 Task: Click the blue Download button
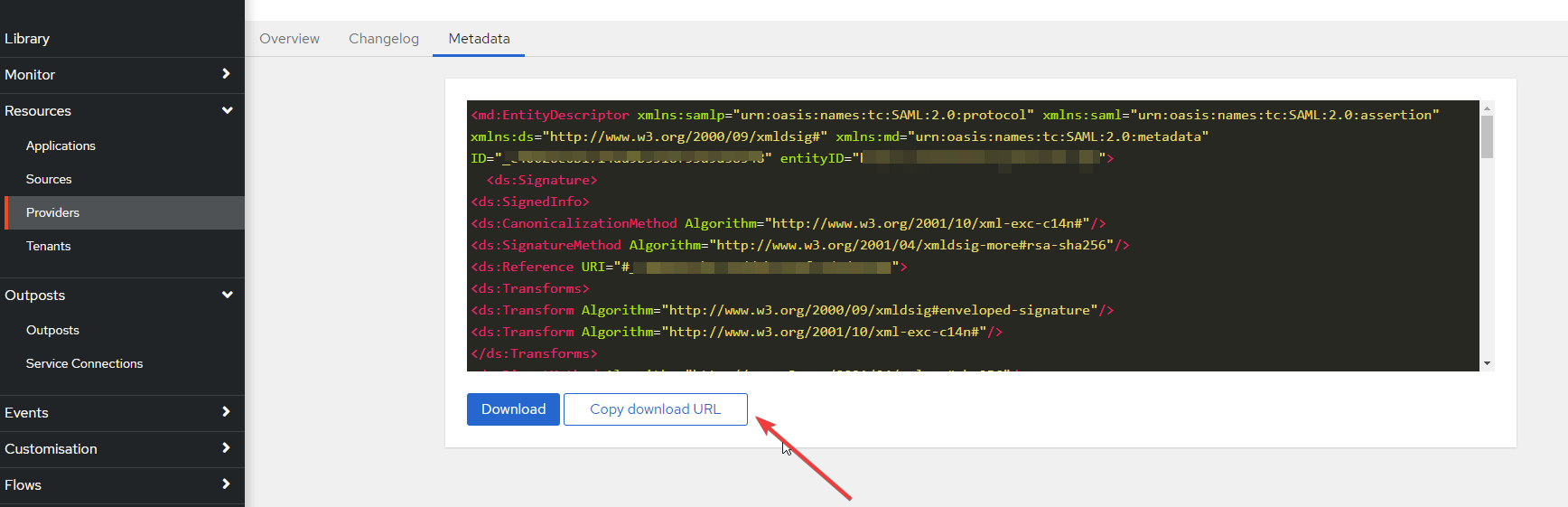[513, 409]
